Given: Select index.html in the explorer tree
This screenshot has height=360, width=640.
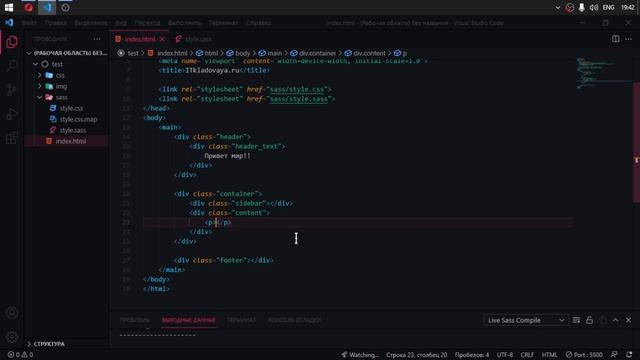Looking at the screenshot, I should tap(67, 141).
